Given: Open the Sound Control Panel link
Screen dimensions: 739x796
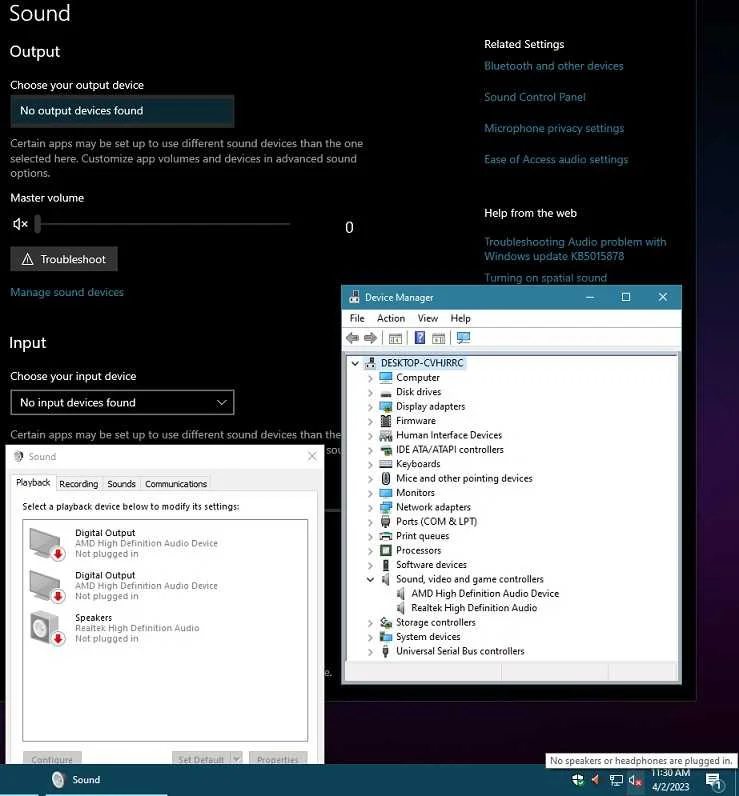Looking at the screenshot, I should pos(534,97).
